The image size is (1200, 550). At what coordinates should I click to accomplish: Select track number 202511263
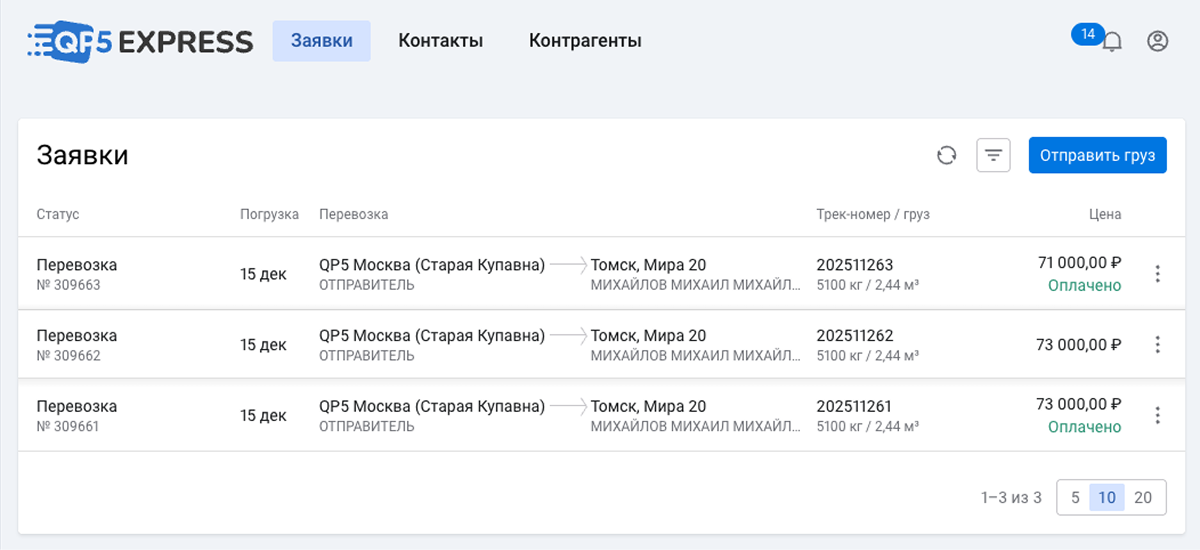tap(855, 265)
